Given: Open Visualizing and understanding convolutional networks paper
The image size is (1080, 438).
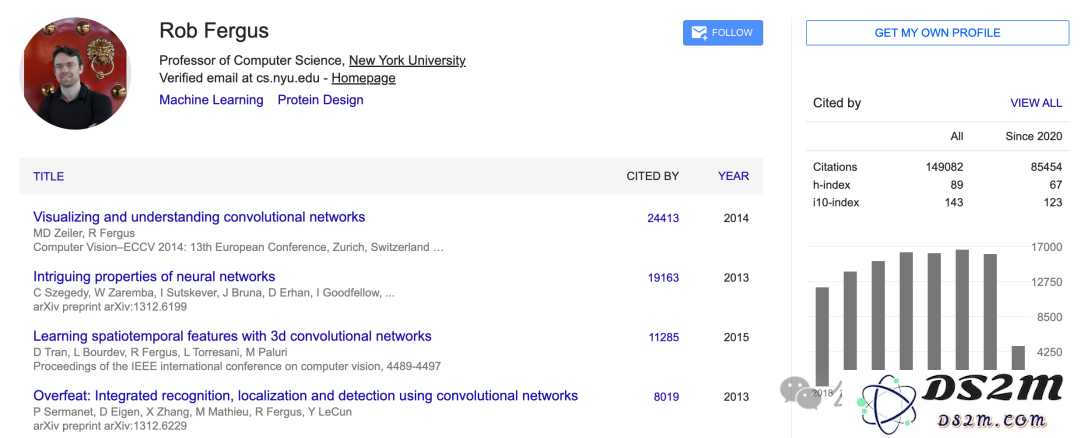Looking at the screenshot, I should [199, 217].
